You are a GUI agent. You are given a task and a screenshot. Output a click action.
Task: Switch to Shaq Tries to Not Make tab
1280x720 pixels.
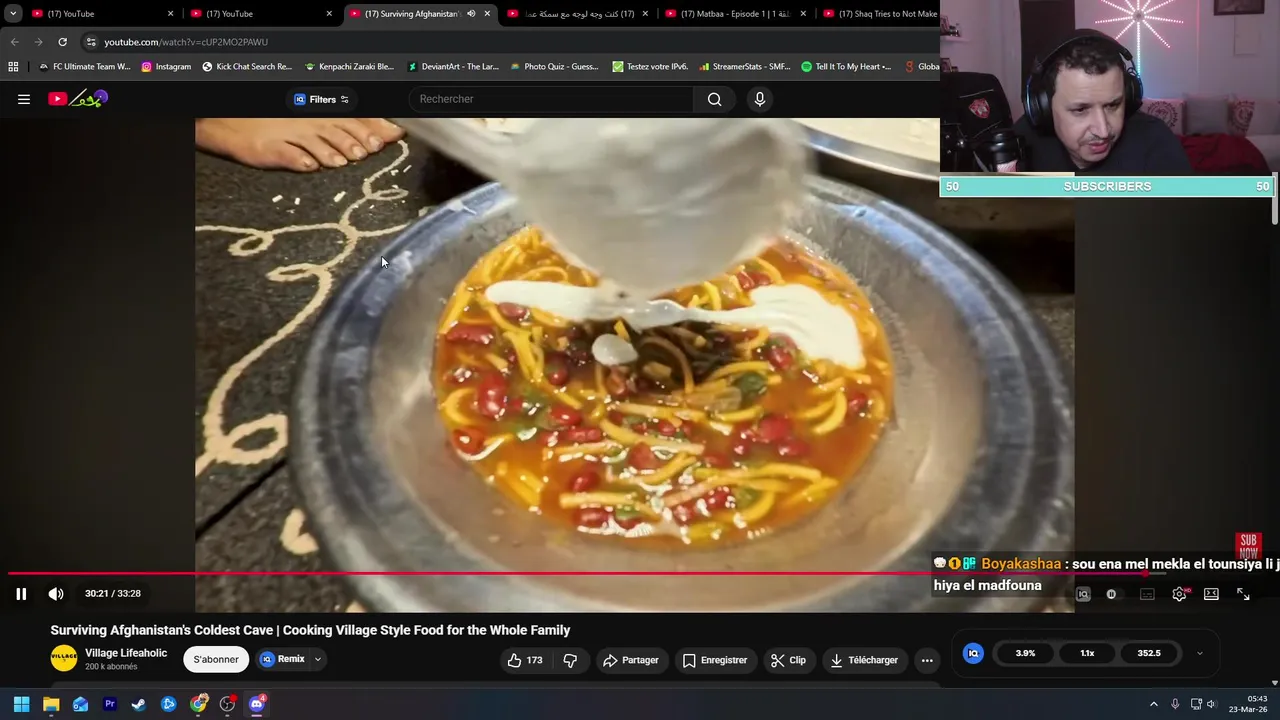tap(880, 14)
